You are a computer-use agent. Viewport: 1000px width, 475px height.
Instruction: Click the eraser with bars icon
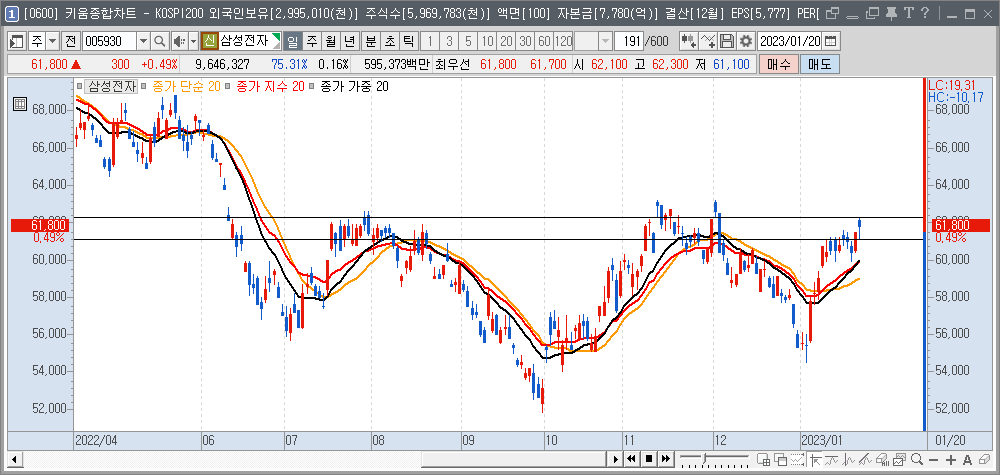click(882, 459)
